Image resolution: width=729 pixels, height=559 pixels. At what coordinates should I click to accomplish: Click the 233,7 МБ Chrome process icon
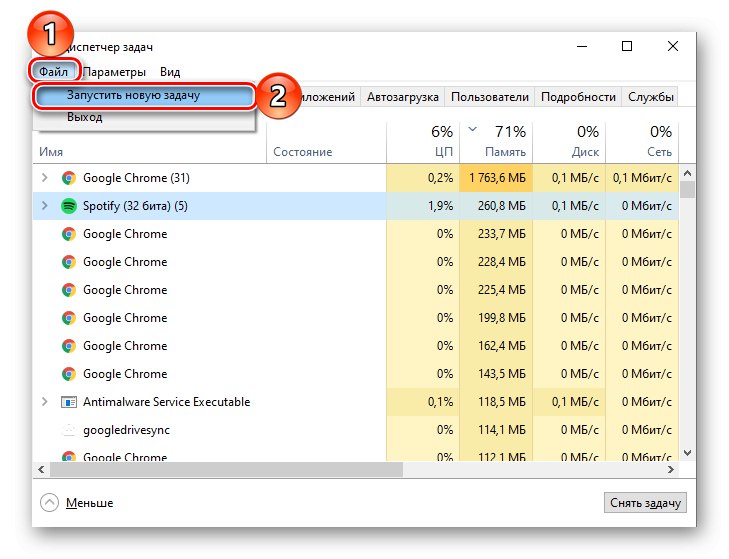69,234
